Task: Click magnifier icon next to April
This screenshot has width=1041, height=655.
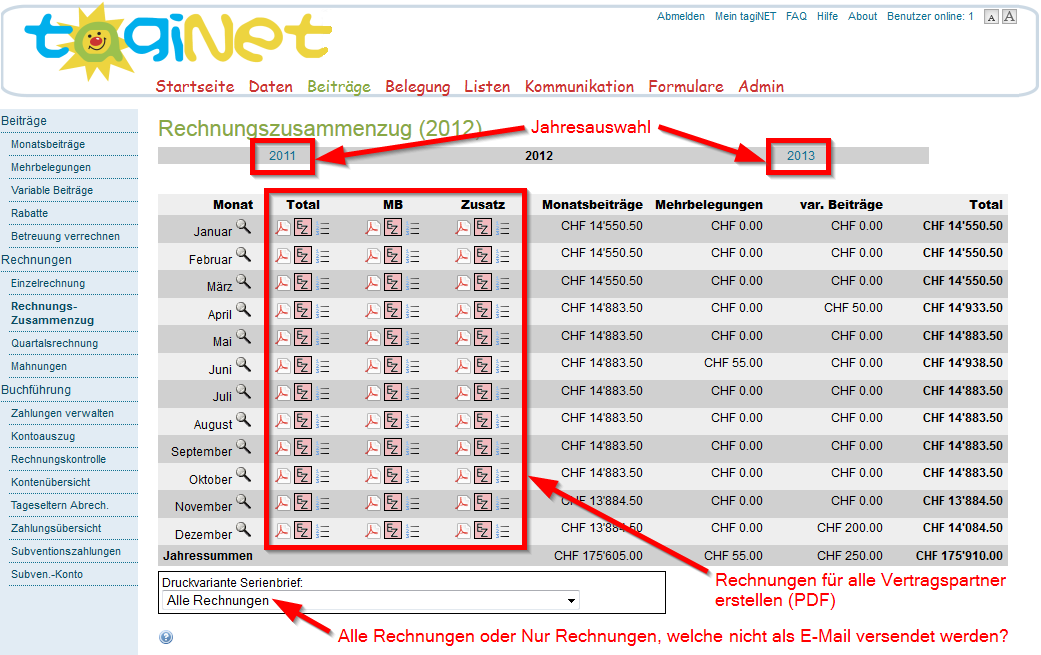Action: pos(243,310)
